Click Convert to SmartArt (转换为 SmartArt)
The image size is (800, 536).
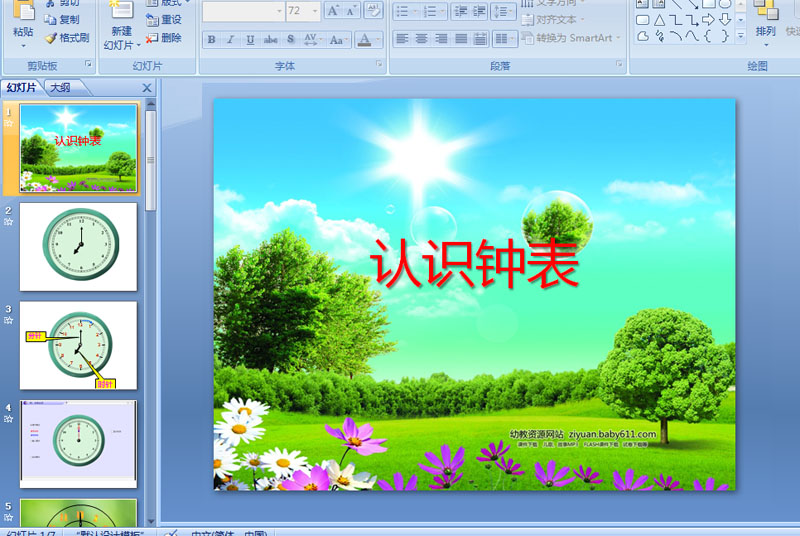coord(571,38)
